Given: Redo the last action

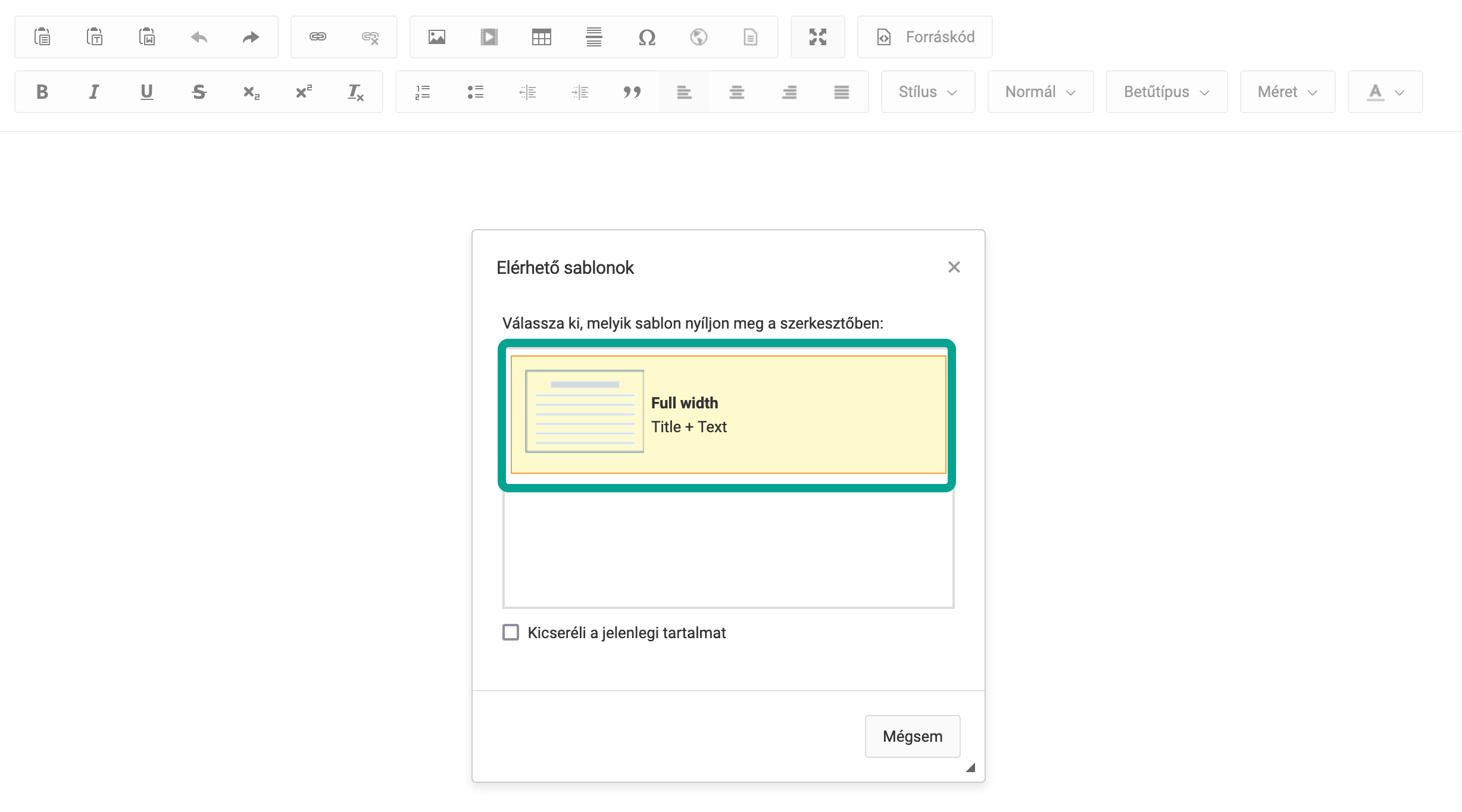Looking at the screenshot, I should pos(251,37).
